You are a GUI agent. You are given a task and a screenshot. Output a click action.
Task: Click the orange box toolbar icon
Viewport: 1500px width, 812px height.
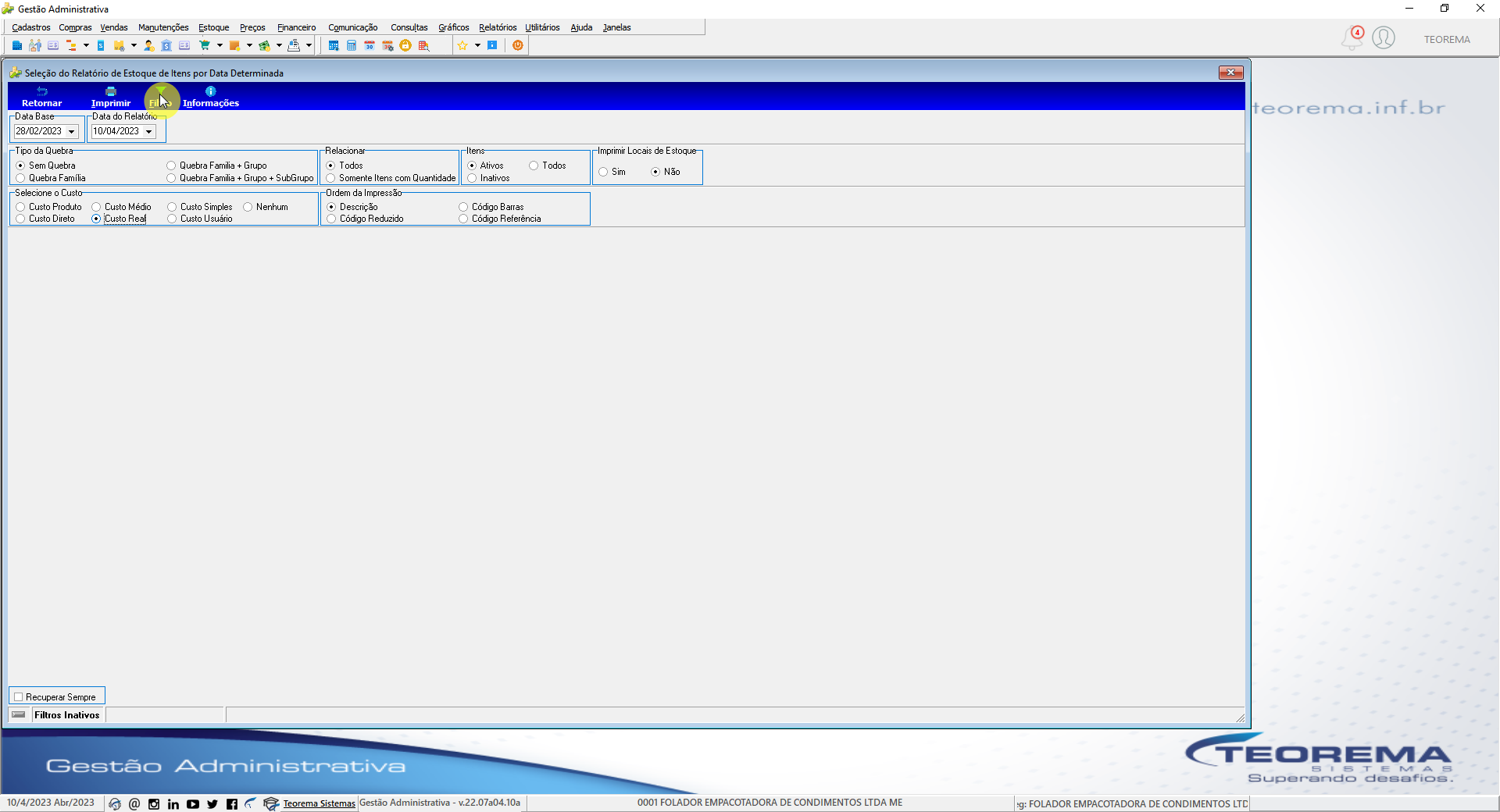234,45
